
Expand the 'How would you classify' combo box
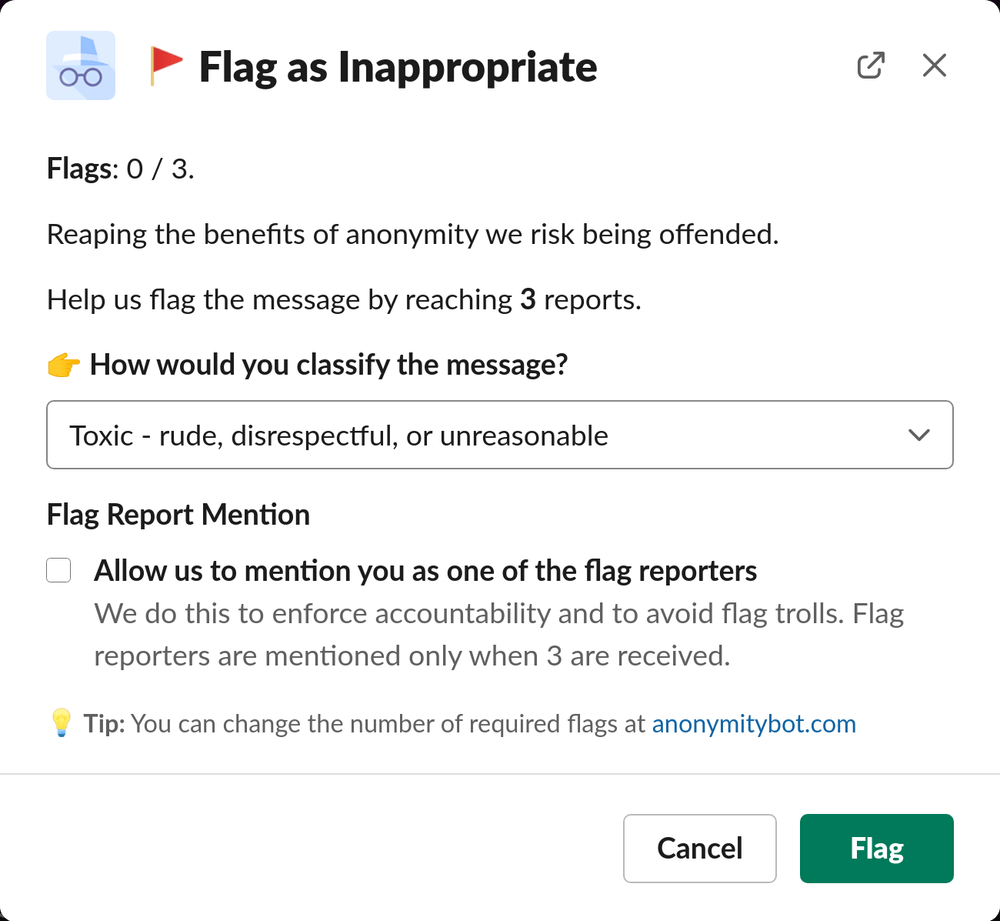tap(500, 434)
